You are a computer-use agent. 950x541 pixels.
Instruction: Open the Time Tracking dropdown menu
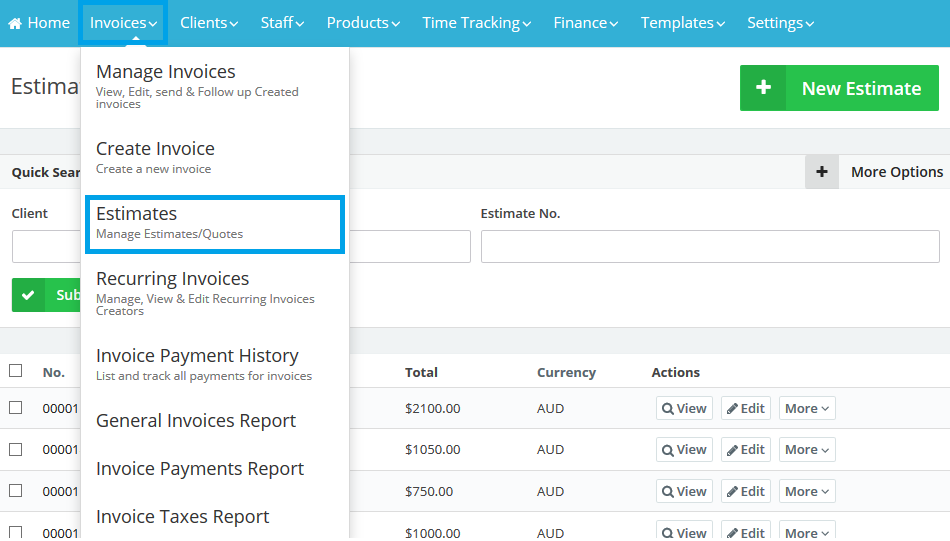477,23
